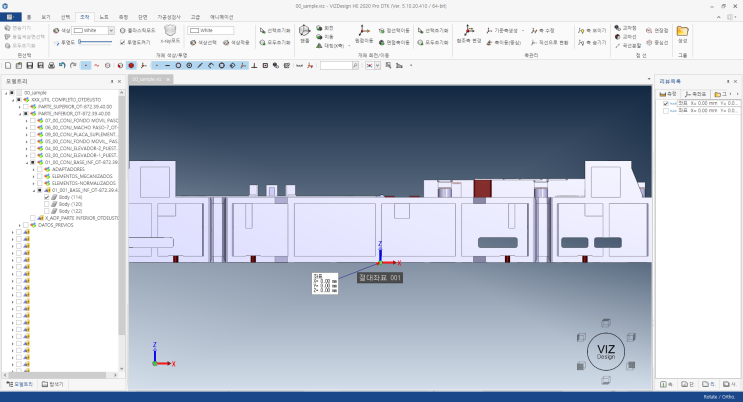Click the bottom view cube icon below VIZ logo

pyautogui.click(x=606, y=380)
